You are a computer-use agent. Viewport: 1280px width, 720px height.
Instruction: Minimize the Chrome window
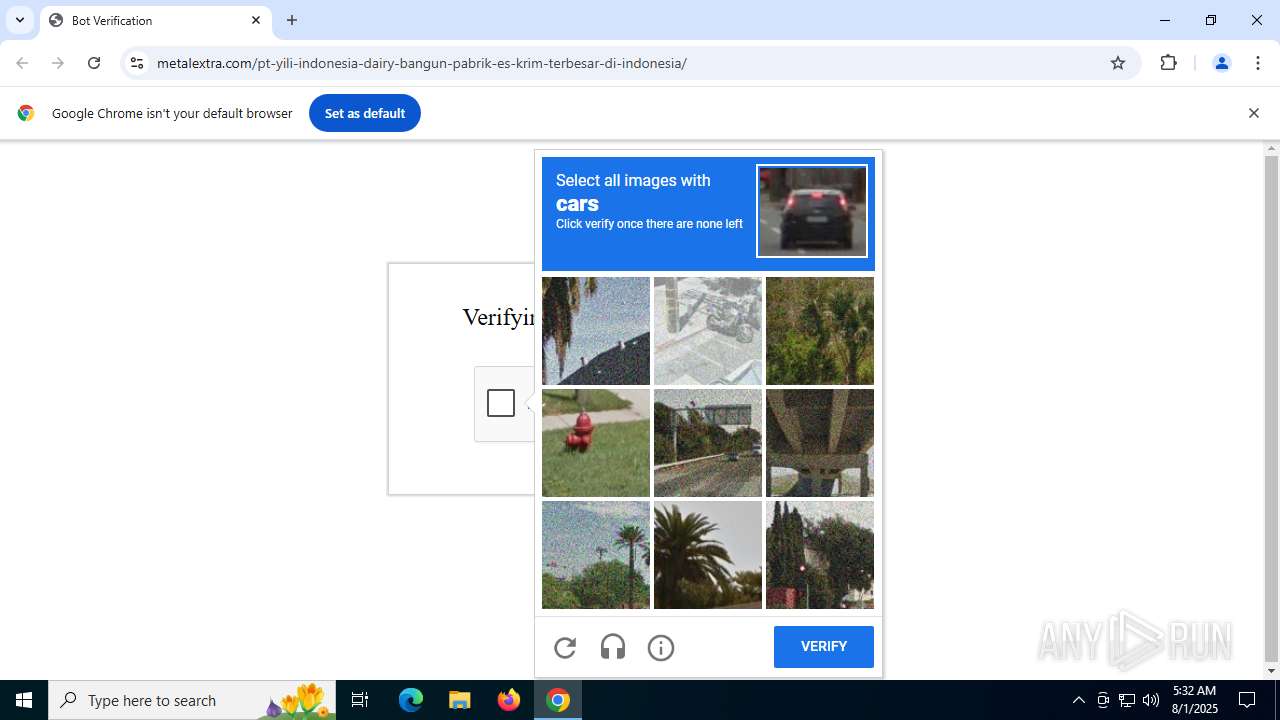(1165, 20)
